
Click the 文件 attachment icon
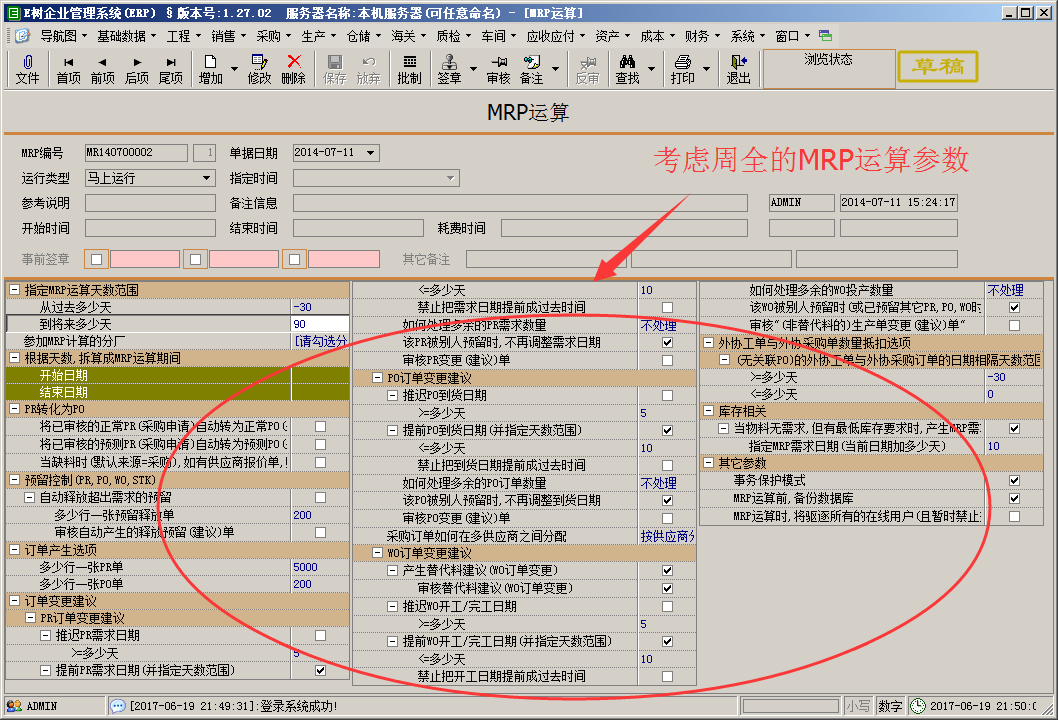coord(28,62)
